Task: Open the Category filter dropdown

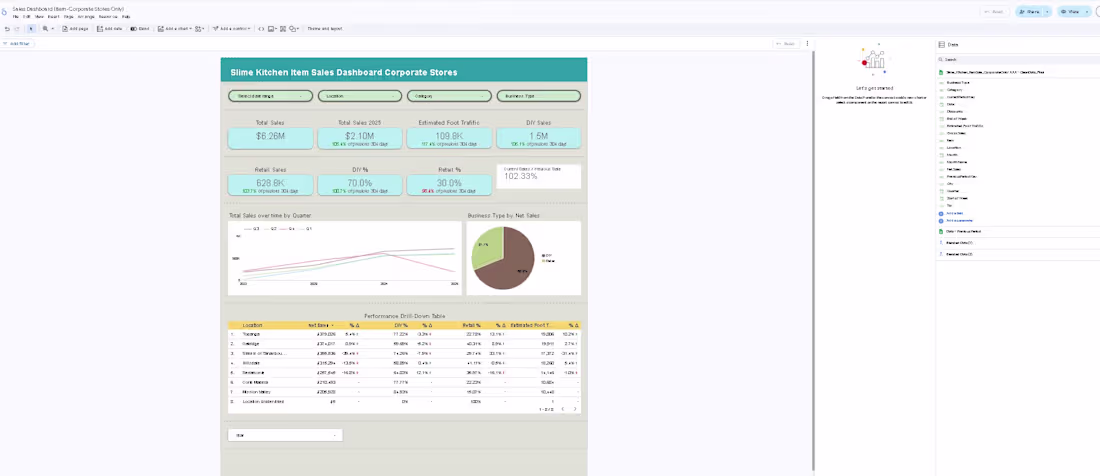Action: [449, 96]
